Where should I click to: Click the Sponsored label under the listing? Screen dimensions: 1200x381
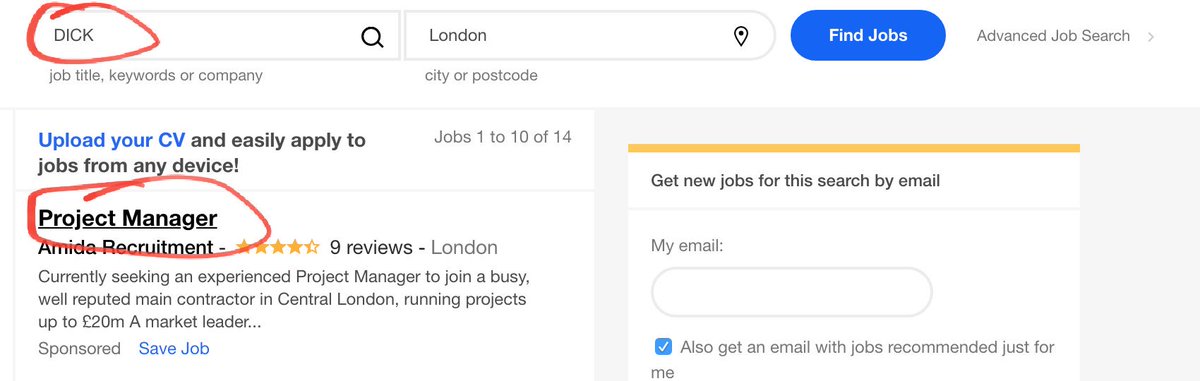[x=79, y=349]
